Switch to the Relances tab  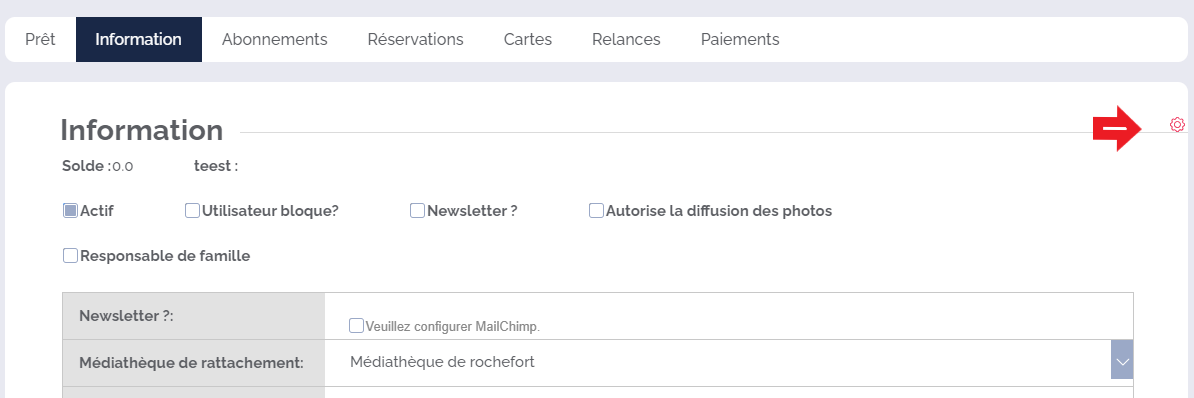pos(627,39)
